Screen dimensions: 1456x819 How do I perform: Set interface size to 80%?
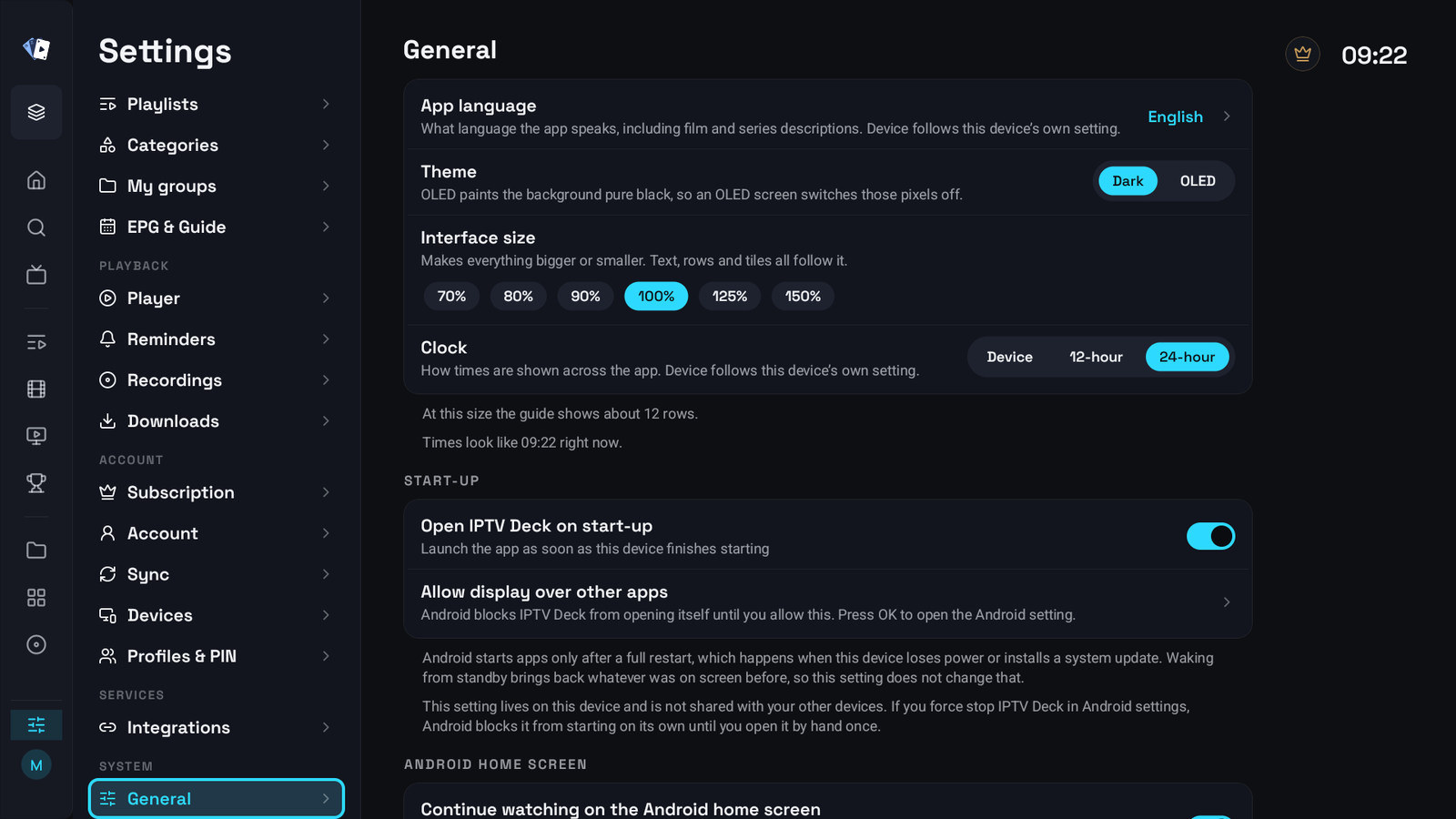point(519,297)
